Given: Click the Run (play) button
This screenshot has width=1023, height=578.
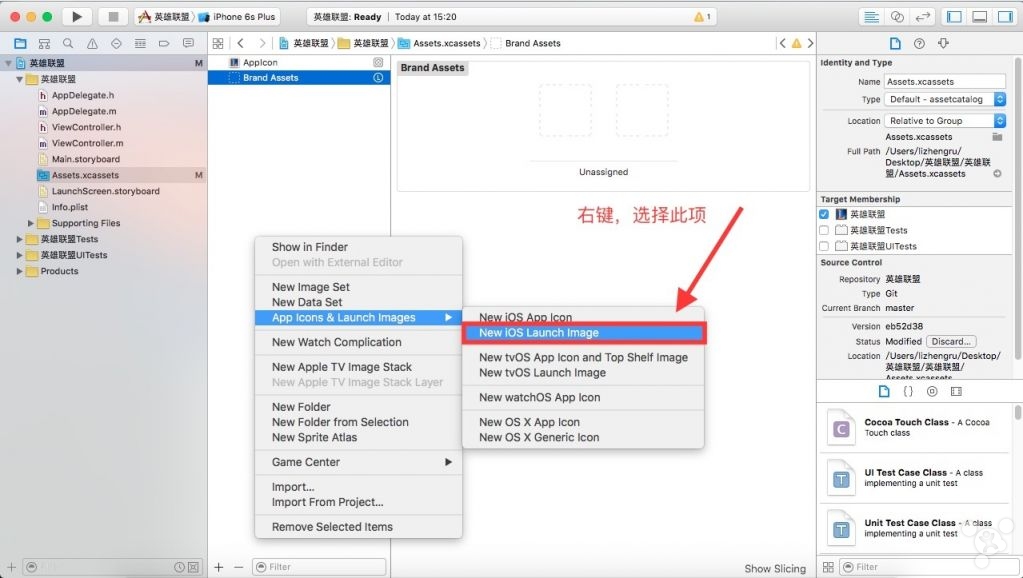Looking at the screenshot, I should (x=76, y=17).
